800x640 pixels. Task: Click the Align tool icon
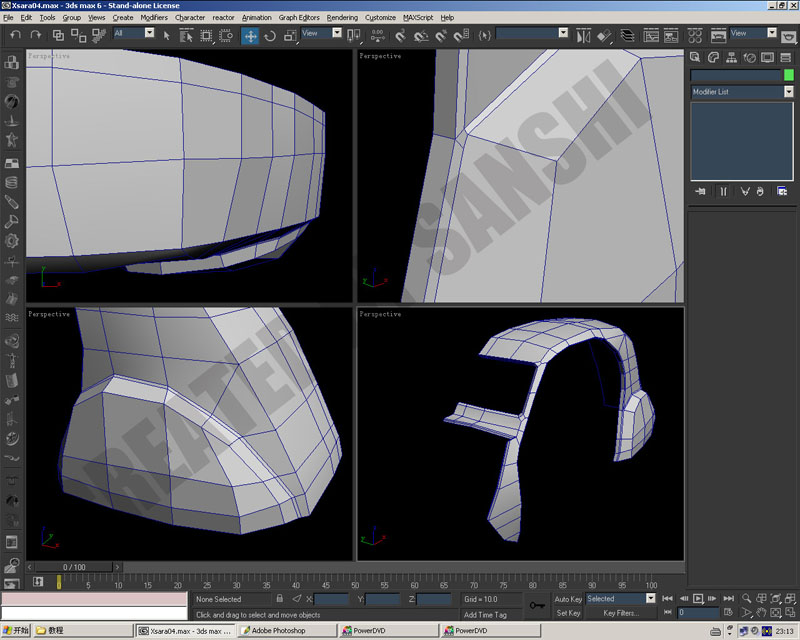pos(604,36)
